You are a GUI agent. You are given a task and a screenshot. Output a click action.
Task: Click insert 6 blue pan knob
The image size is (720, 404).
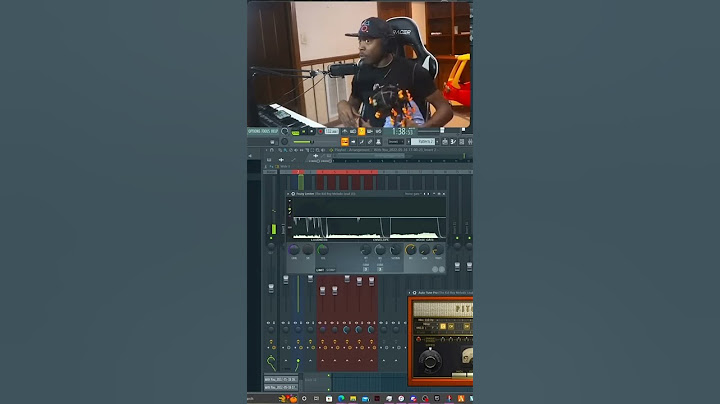[x=347, y=330]
